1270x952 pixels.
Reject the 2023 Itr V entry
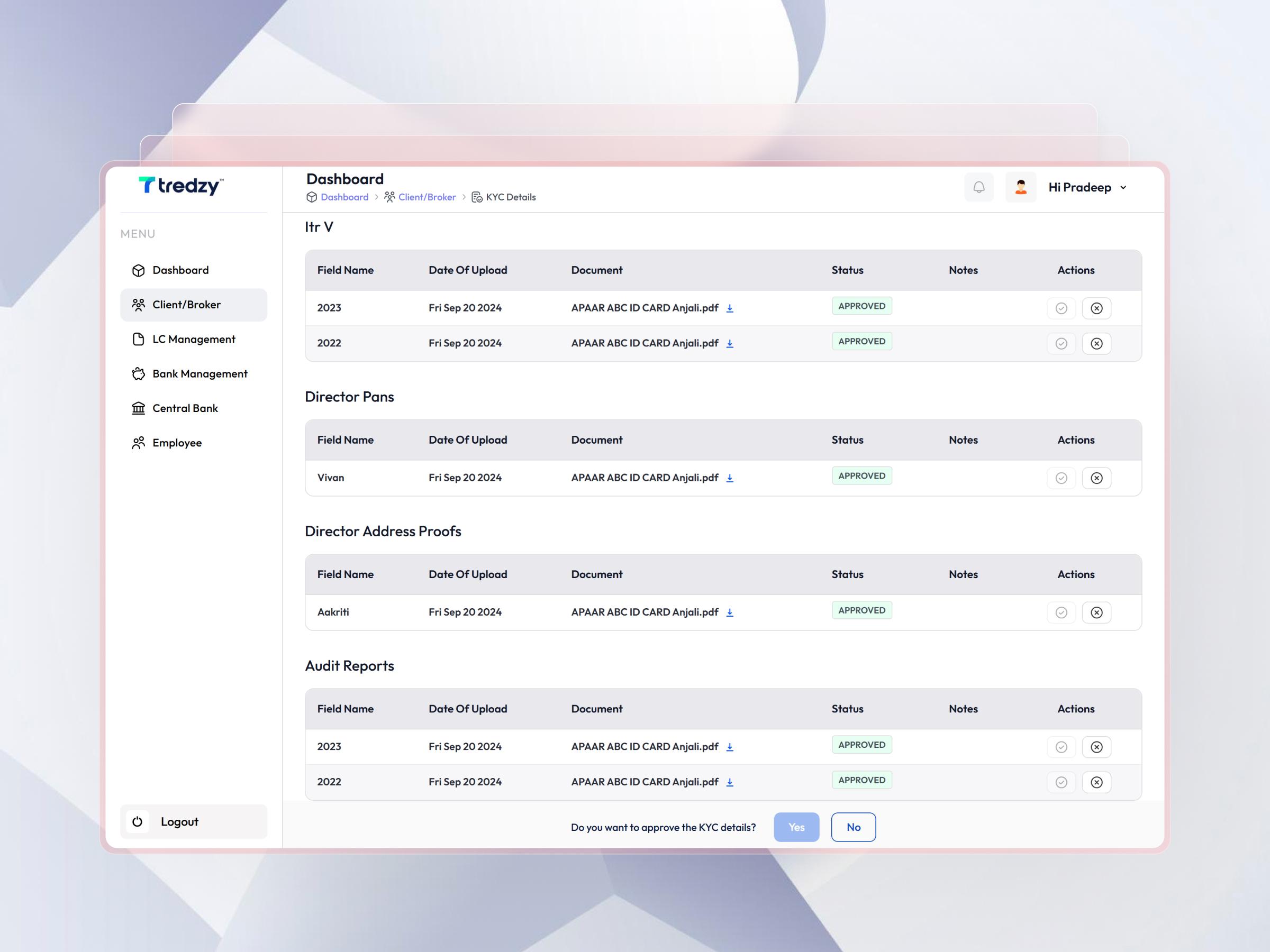point(1097,308)
